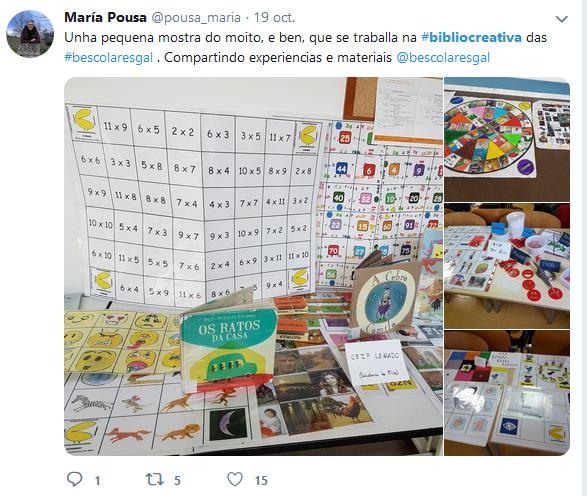Viewport: 587px width, 496px height.
Task: Open the circular board game photo
Action: [507, 139]
